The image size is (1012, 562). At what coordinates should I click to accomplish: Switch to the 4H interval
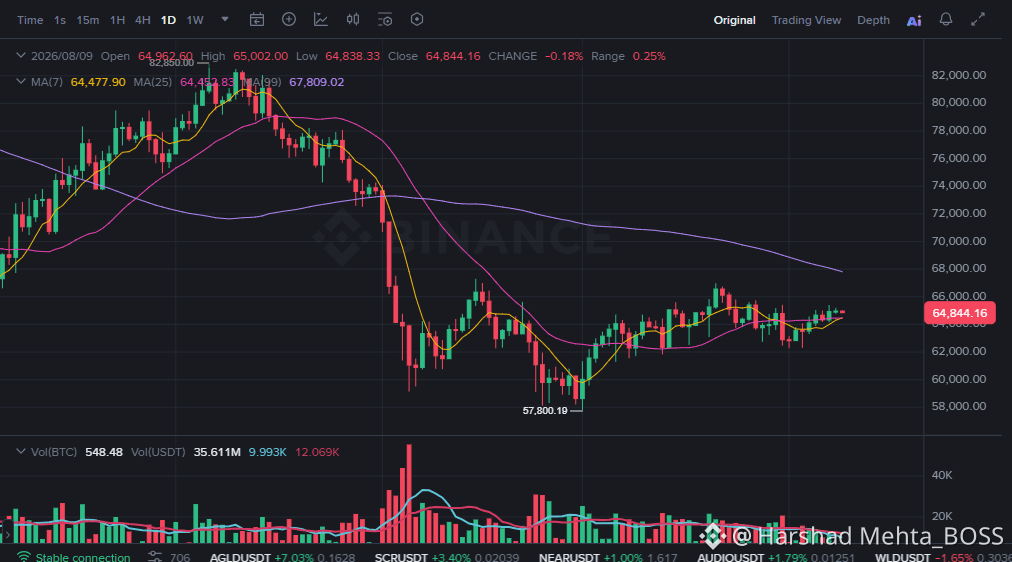tap(143, 20)
